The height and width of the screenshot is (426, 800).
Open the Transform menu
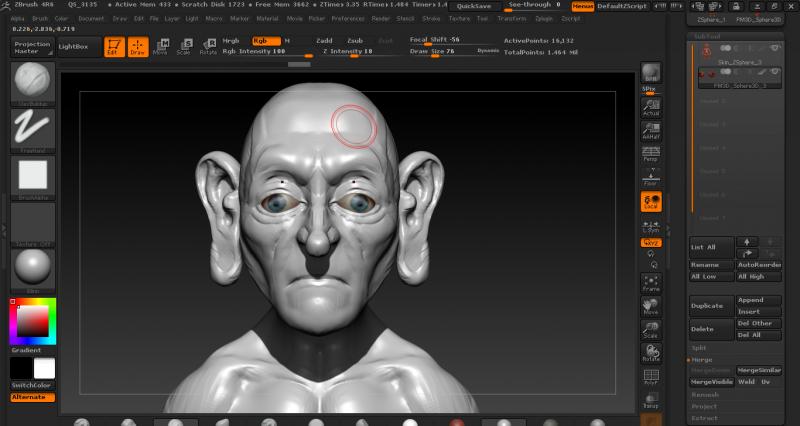[512, 18]
